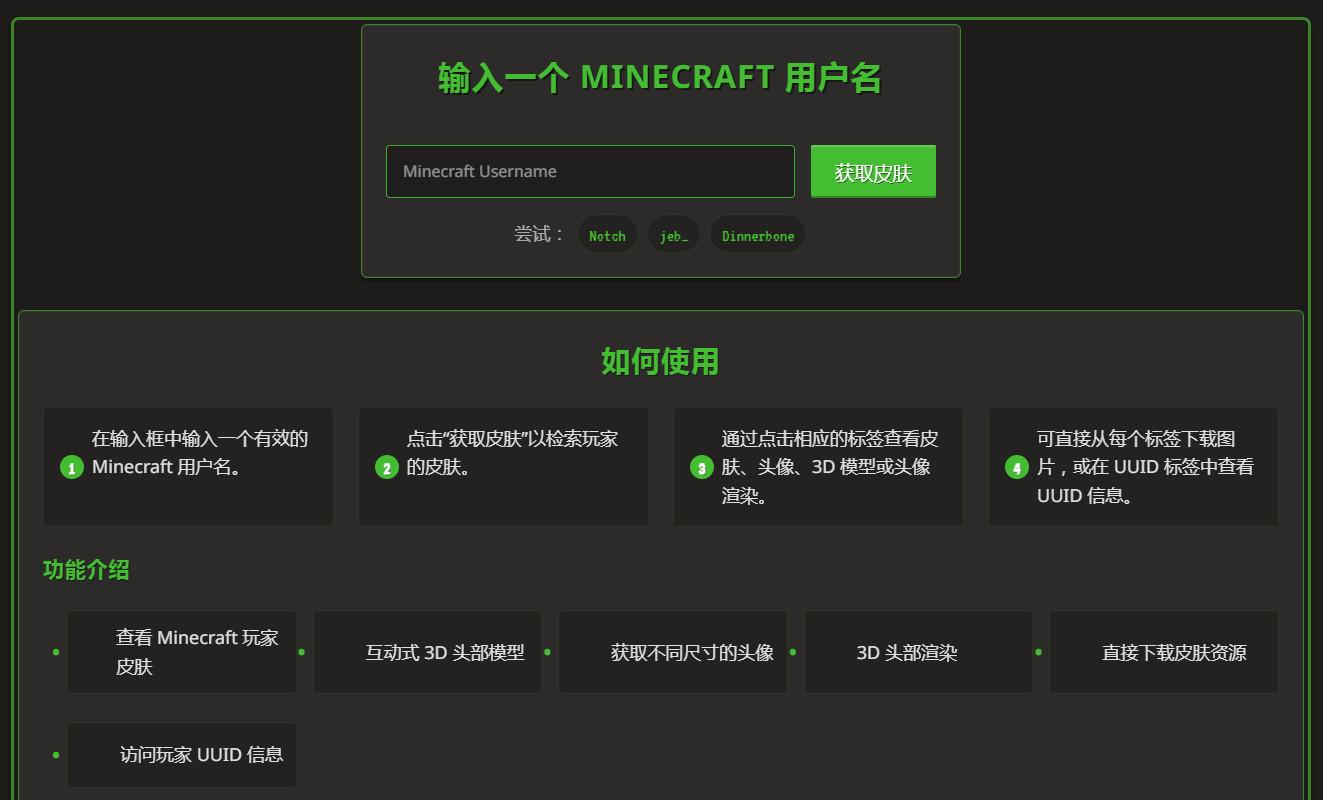
Task: Click the green 获取皮肤 button
Action: click(872, 171)
